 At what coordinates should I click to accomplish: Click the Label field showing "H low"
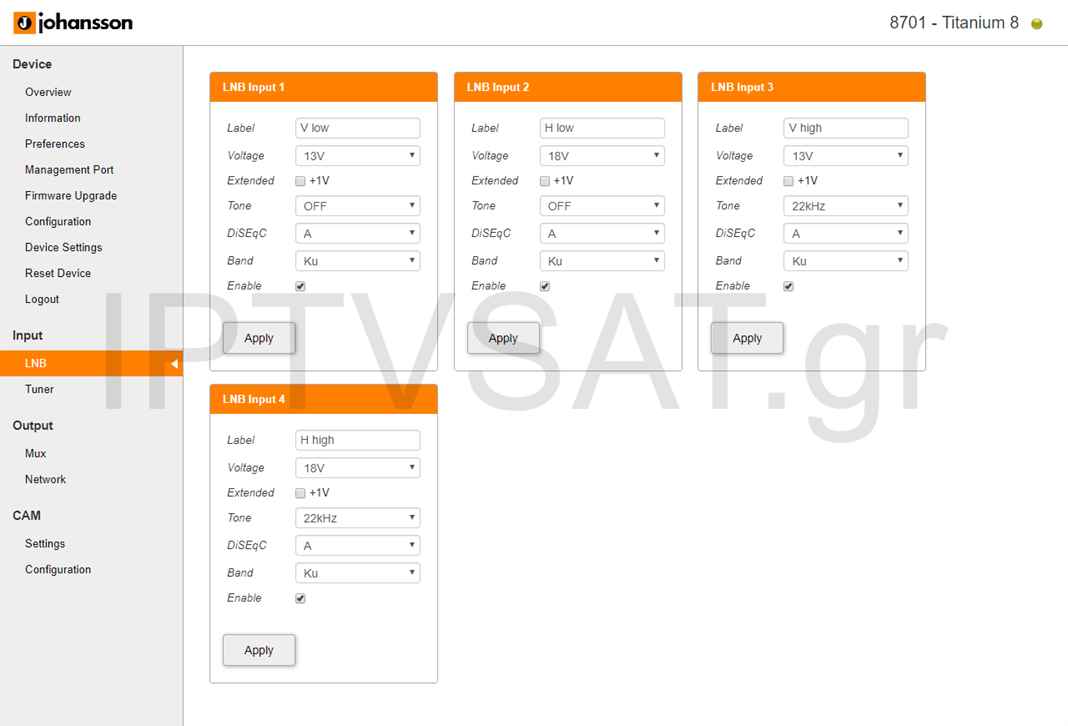601,128
